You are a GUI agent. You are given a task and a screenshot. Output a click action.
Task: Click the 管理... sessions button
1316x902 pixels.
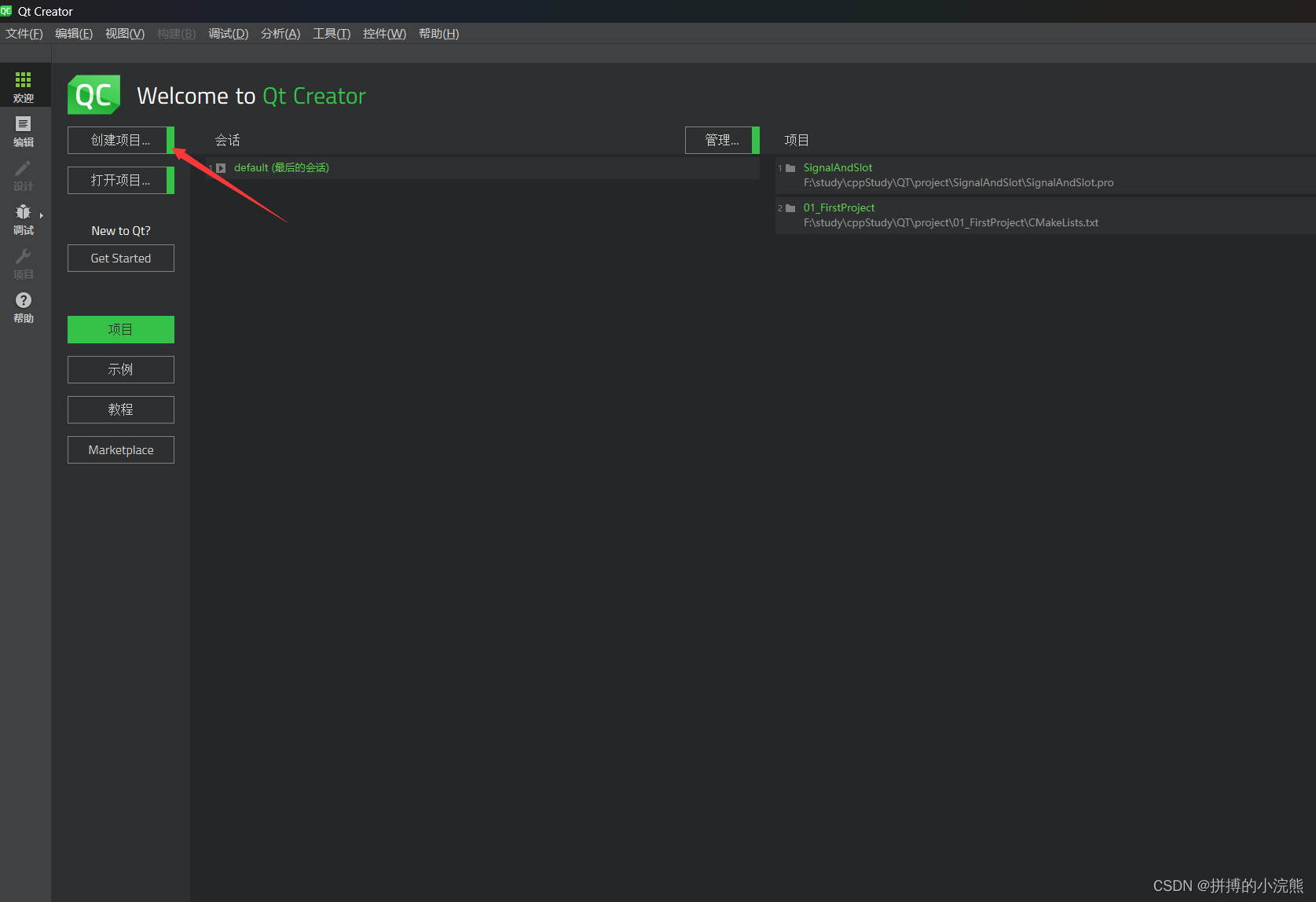[722, 140]
